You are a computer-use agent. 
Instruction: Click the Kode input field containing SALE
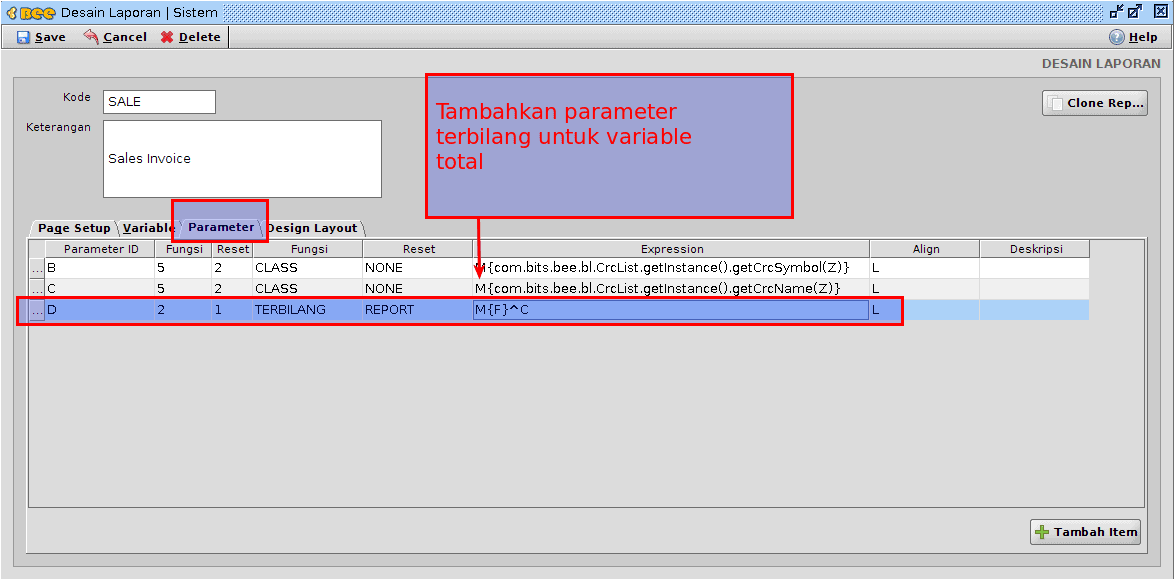coord(159,102)
